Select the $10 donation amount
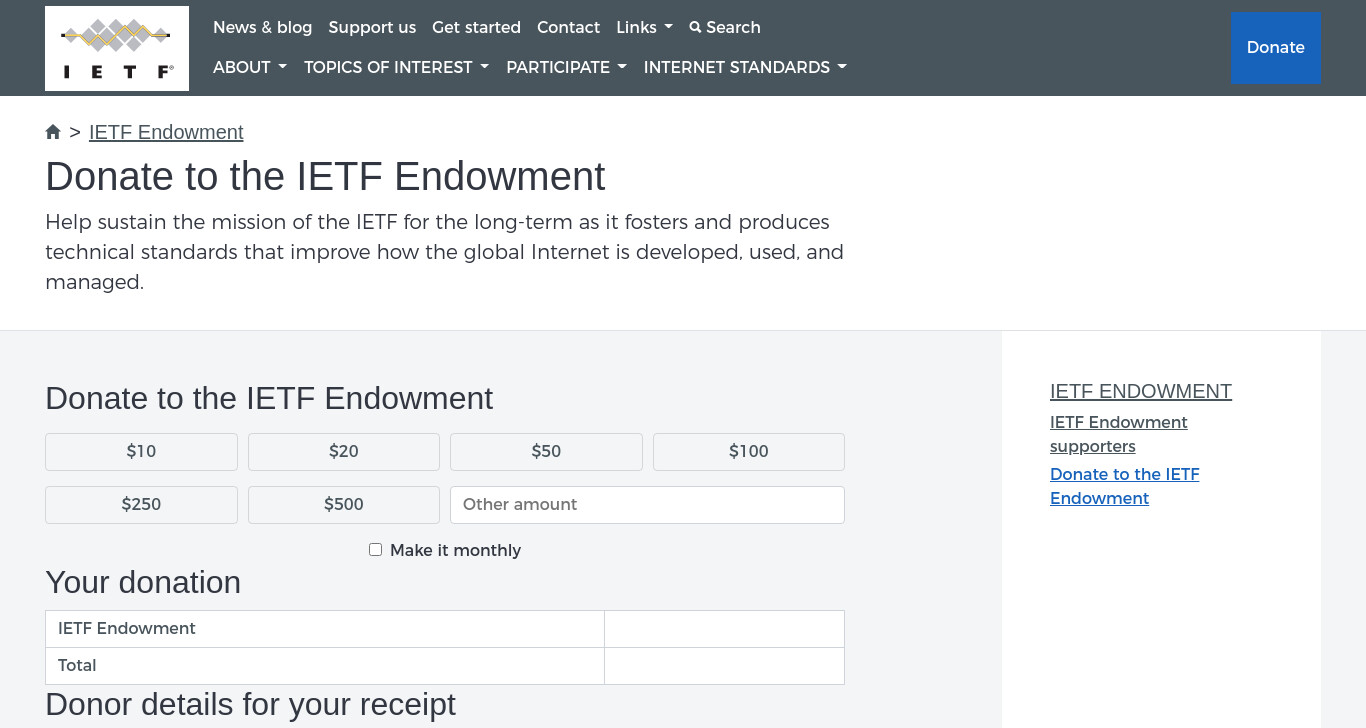The width and height of the screenshot is (1366, 728). click(141, 452)
